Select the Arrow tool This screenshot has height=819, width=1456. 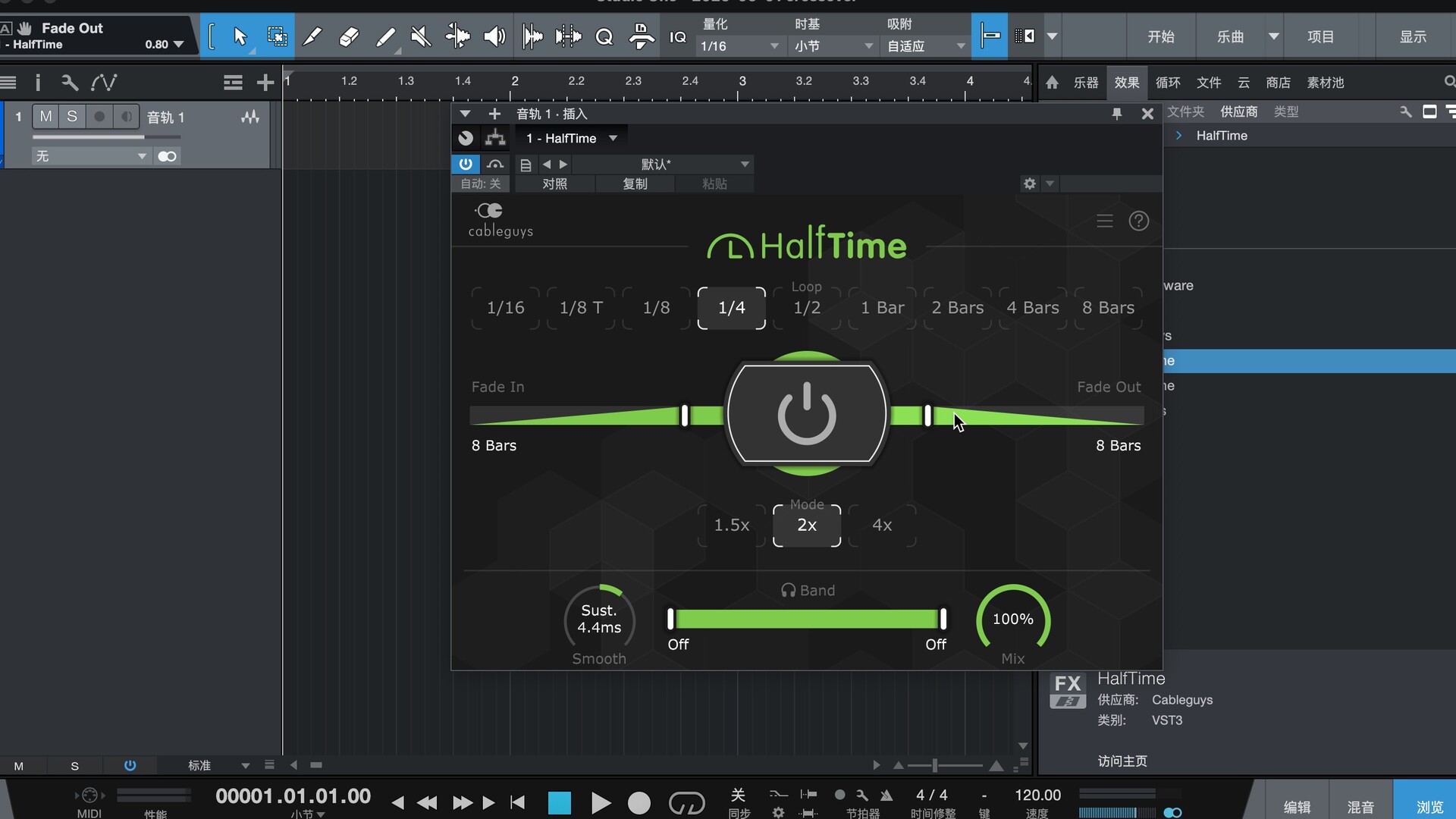click(x=240, y=36)
